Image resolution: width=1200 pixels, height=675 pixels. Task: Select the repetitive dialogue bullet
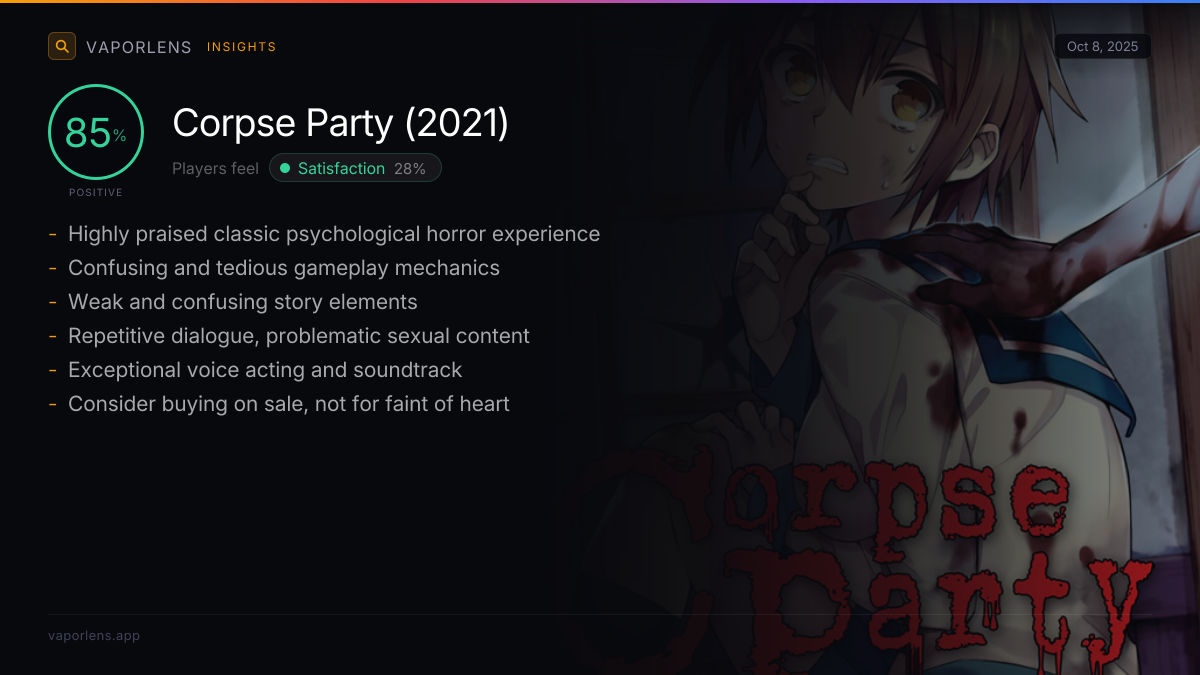tap(299, 336)
